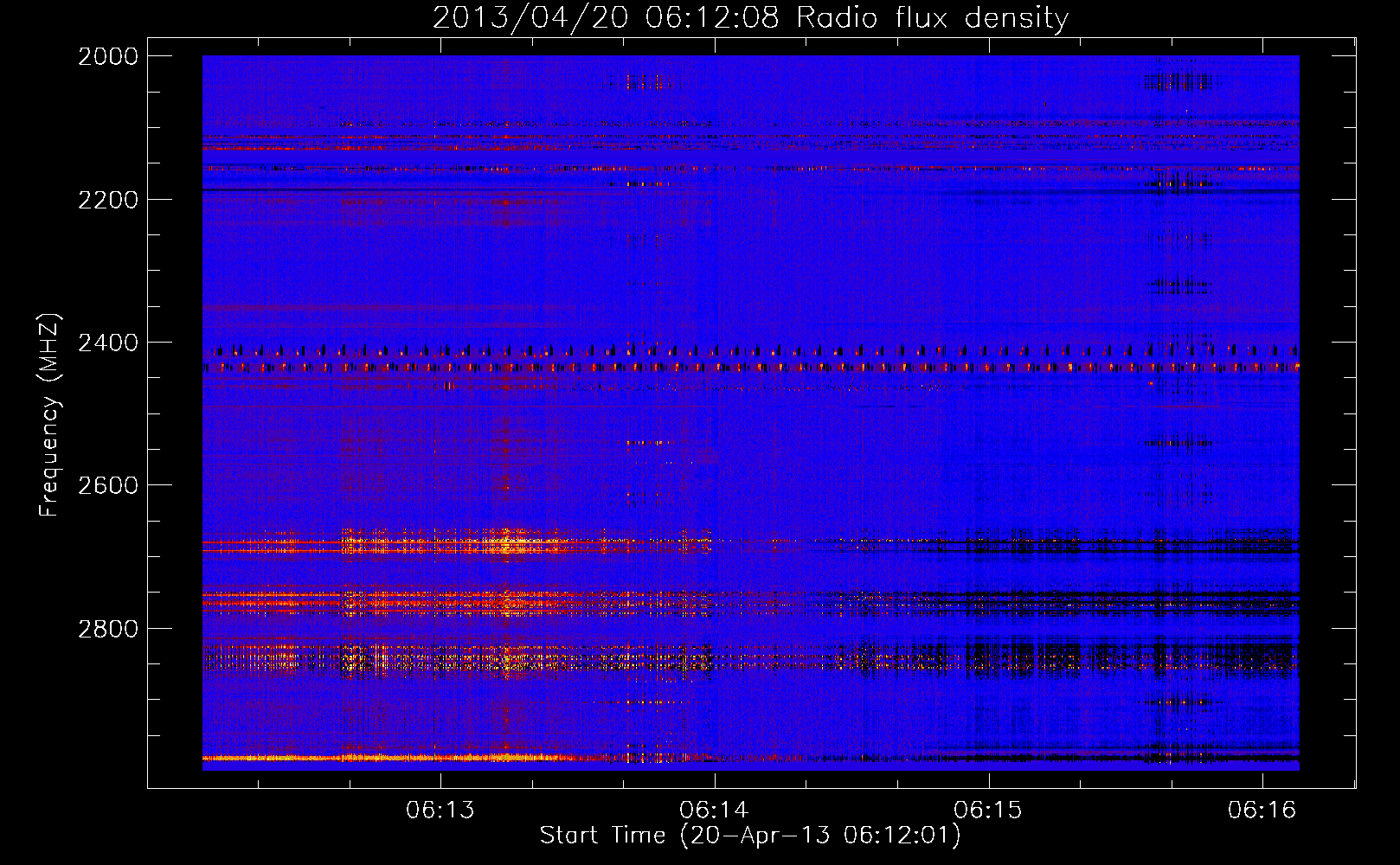Click the 06:14 time tick label
The height and width of the screenshot is (865, 1400).
[714, 810]
